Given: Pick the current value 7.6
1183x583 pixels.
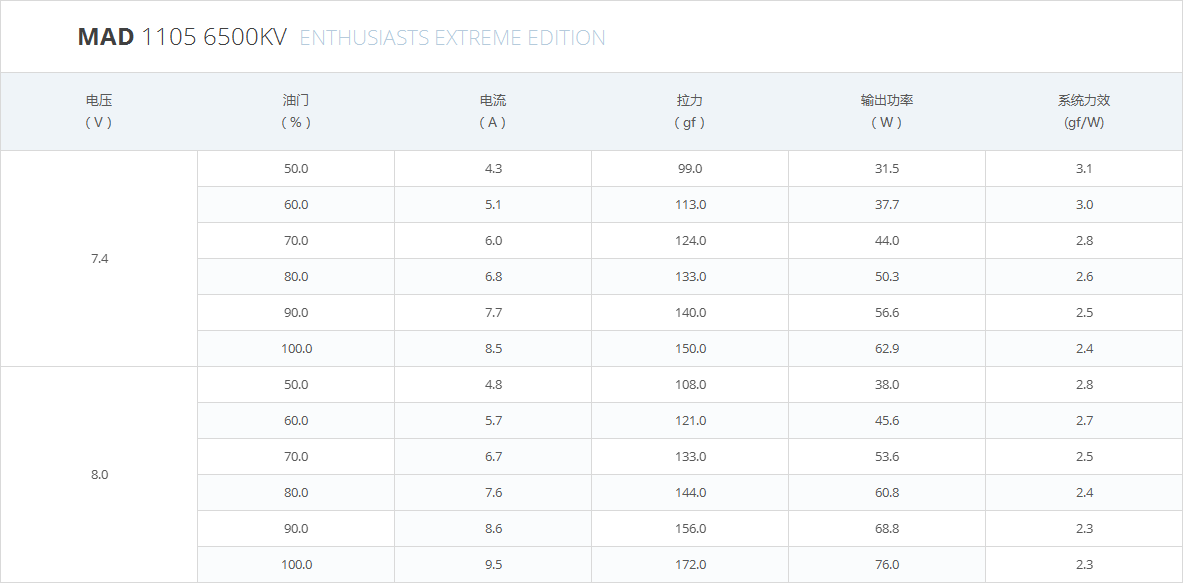Looking at the screenshot, I should 493,492.
